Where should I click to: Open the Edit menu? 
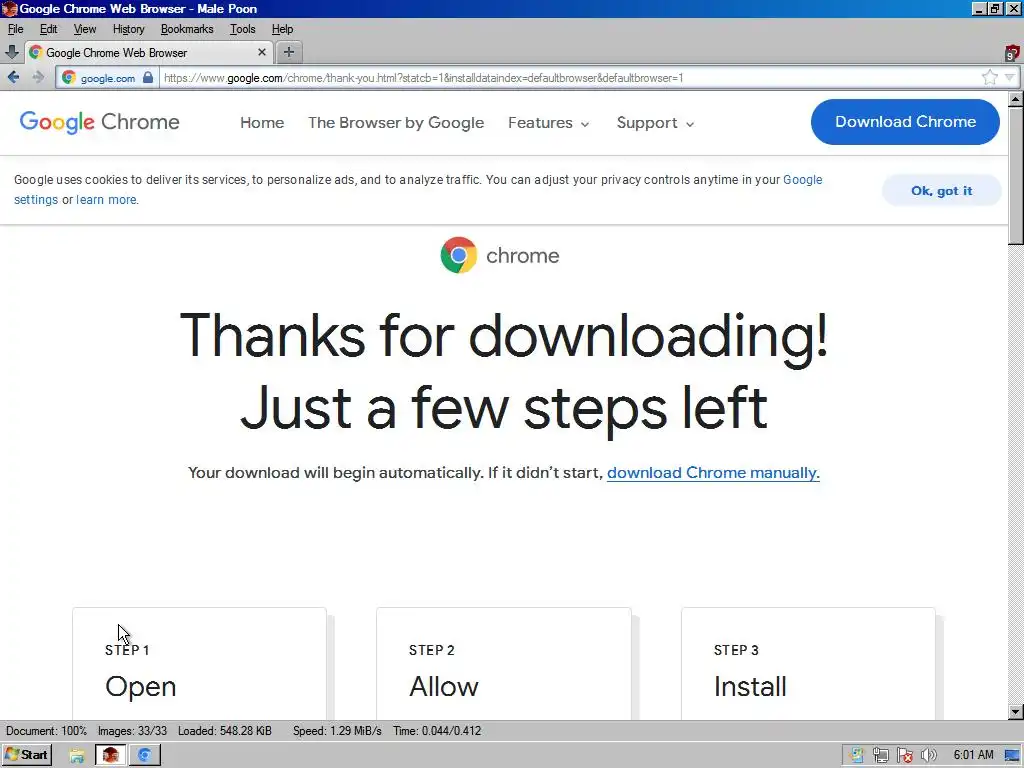click(48, 29)
